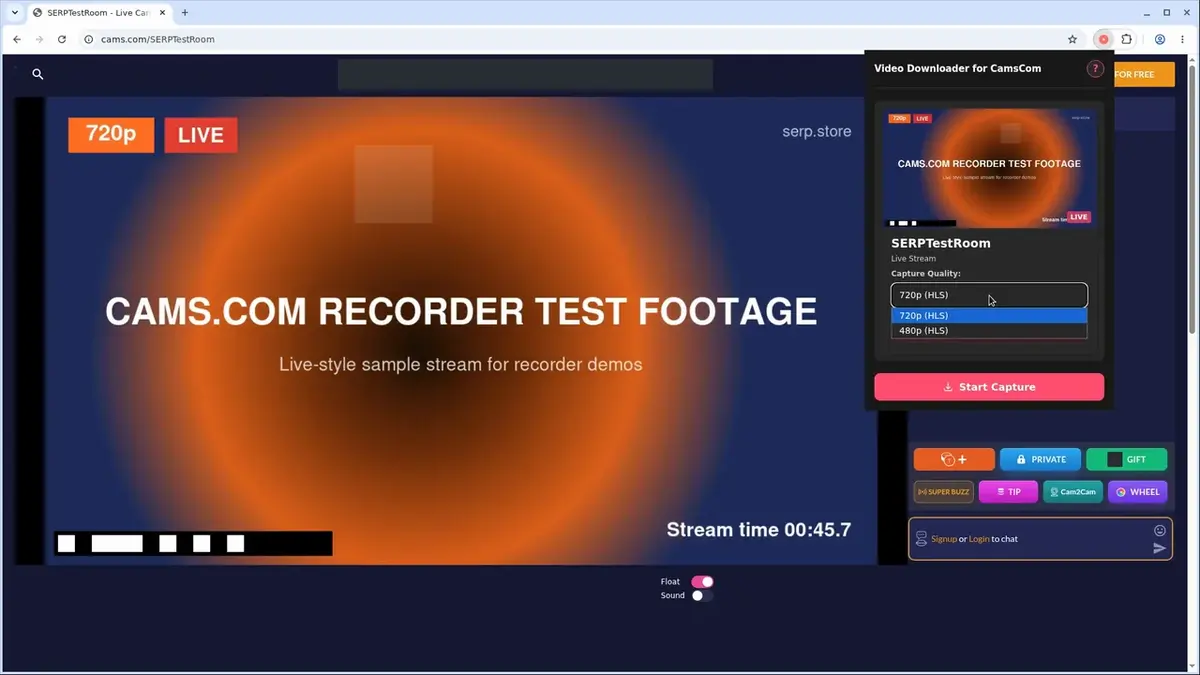Screen dimensions: 1200x675
Task: Toggle the Sound switch
Action: (x=702, y=595)
